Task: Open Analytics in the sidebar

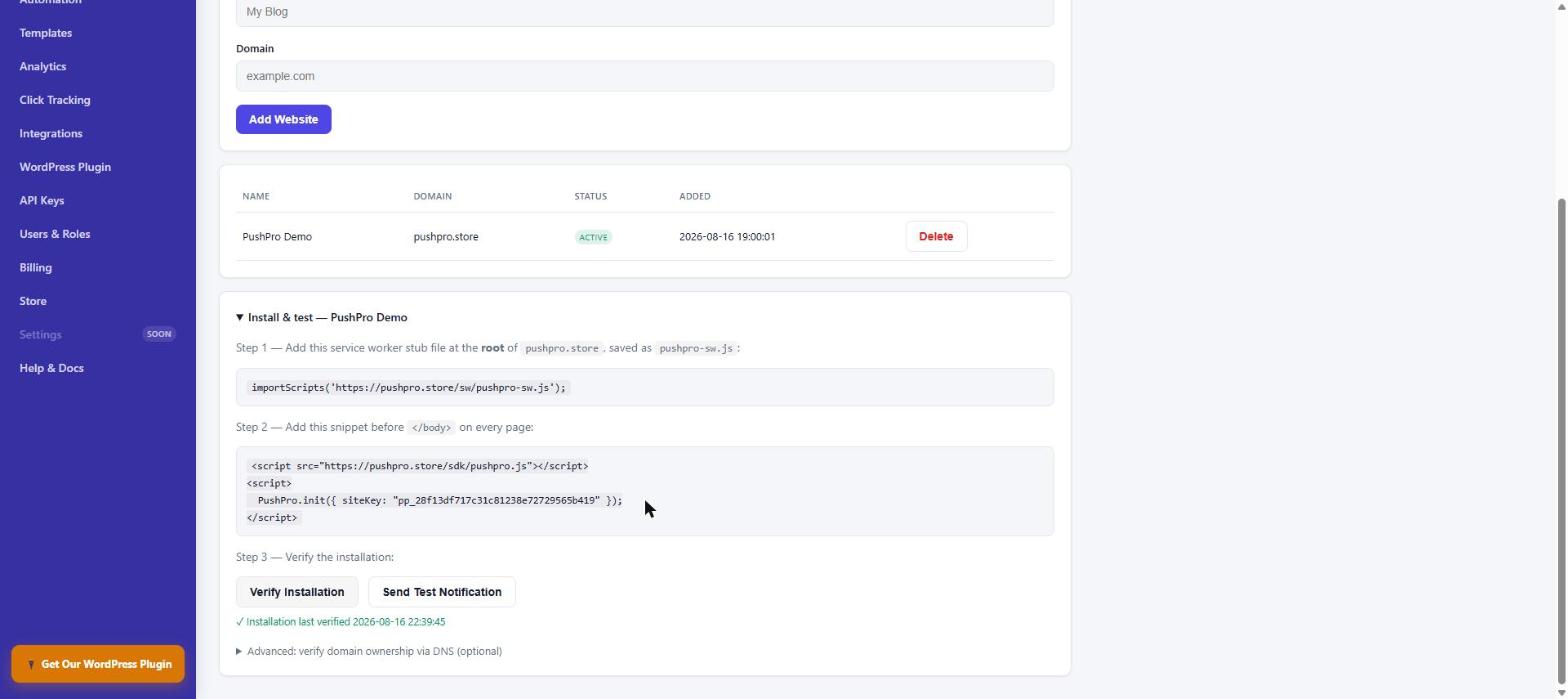Action: 43,66
